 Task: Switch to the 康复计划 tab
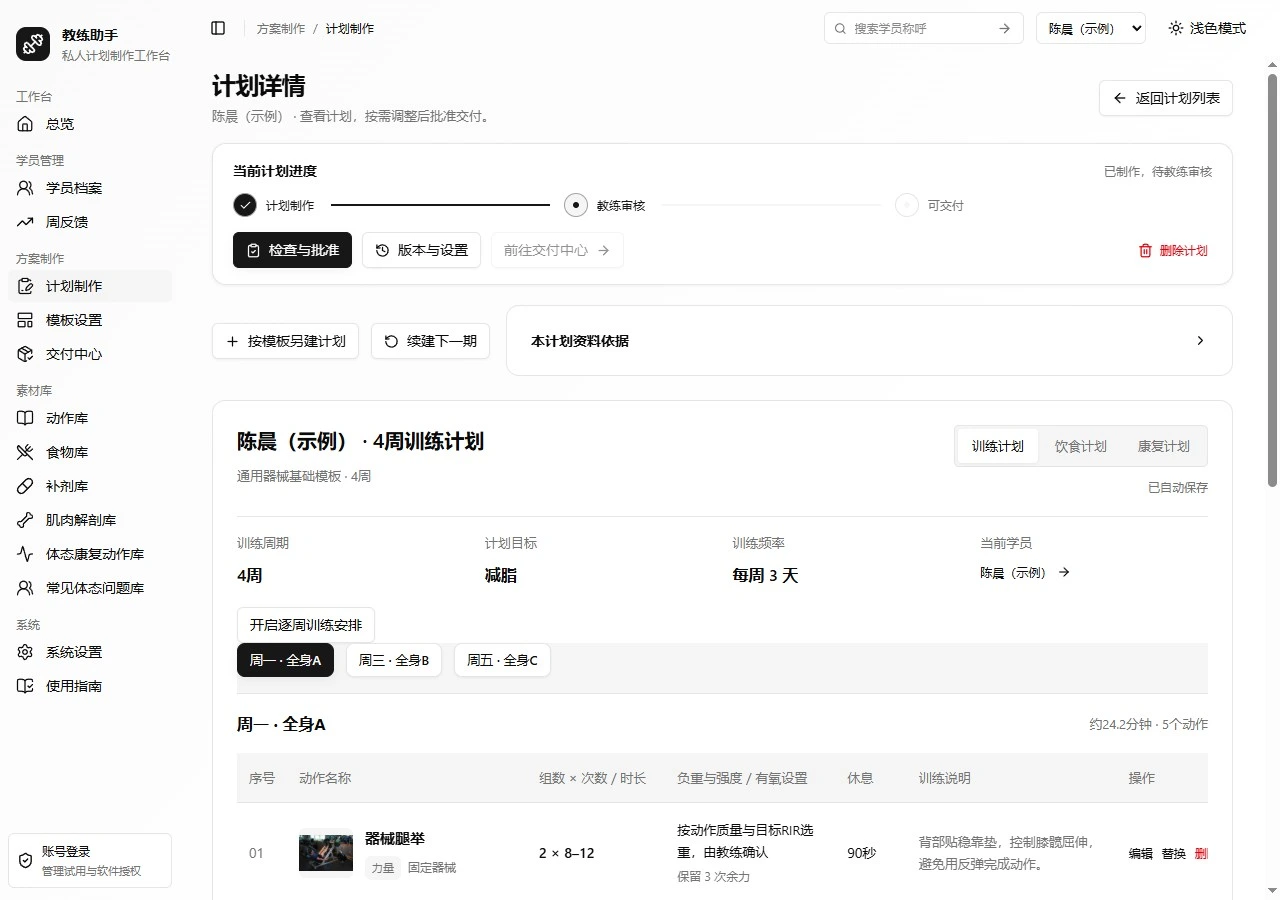[1164, 446]
